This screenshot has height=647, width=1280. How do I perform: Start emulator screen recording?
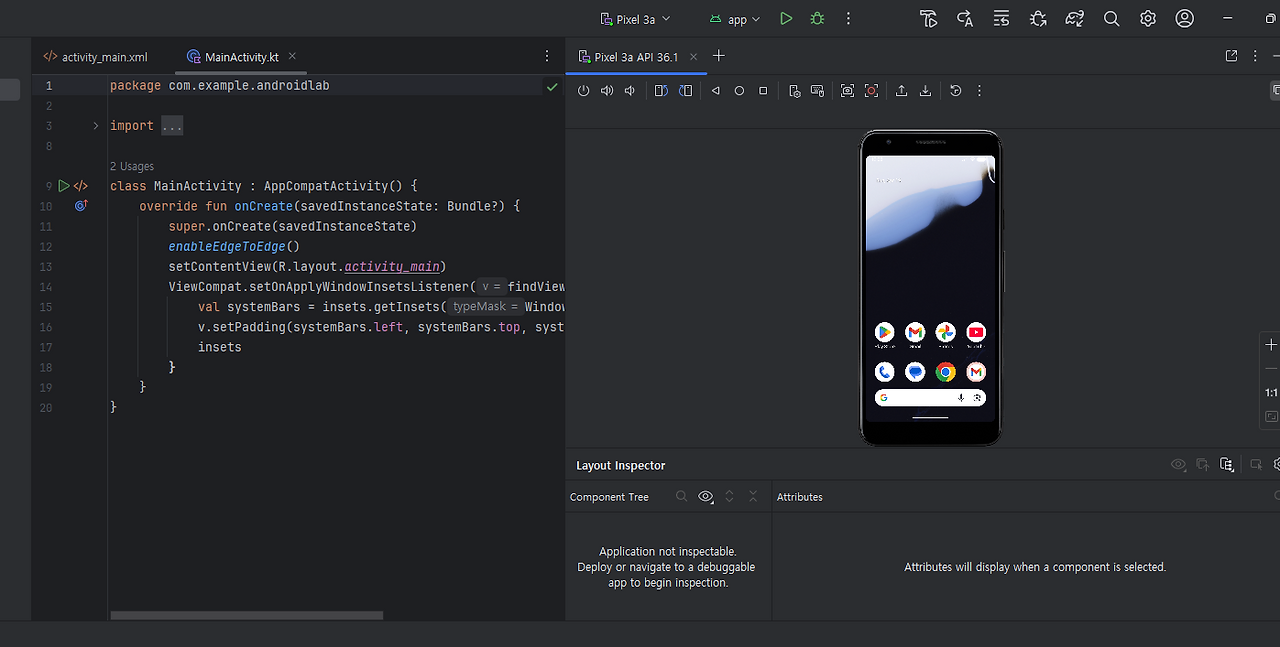(x=871, y=91)
